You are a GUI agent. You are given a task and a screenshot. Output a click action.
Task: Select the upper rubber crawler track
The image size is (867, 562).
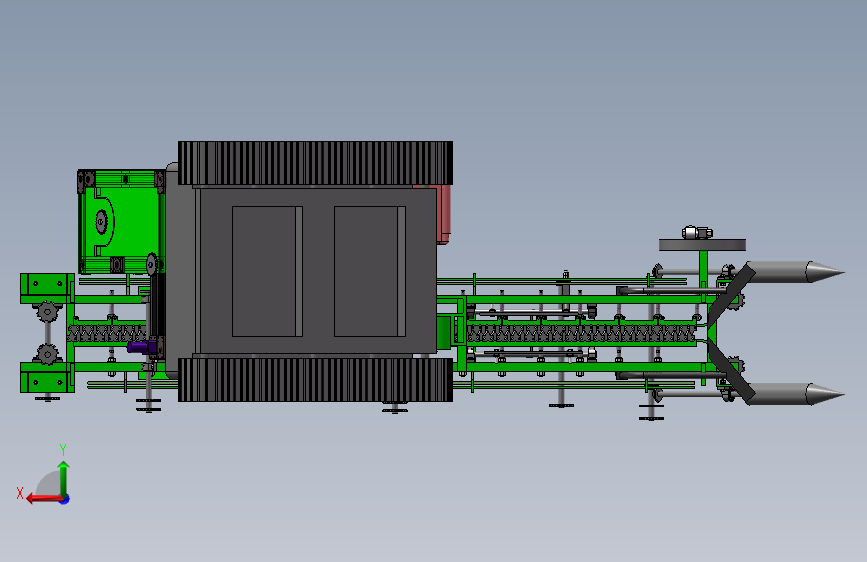click(x=315, y=163)
